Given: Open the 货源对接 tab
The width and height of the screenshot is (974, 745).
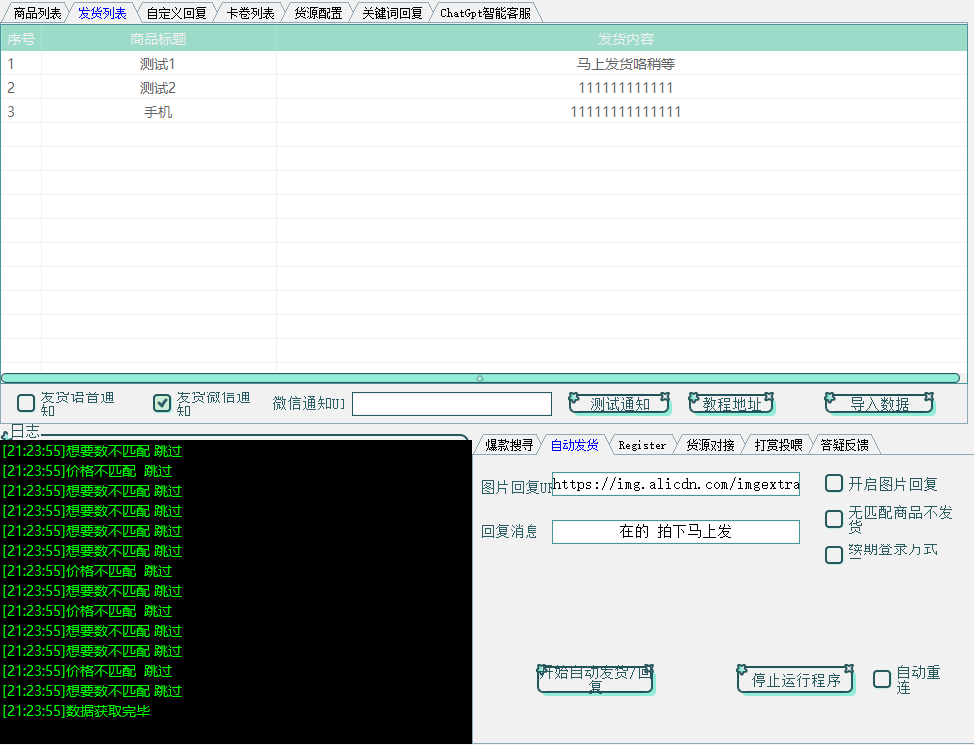Looking at the screenshot, I should coord(710,444).
